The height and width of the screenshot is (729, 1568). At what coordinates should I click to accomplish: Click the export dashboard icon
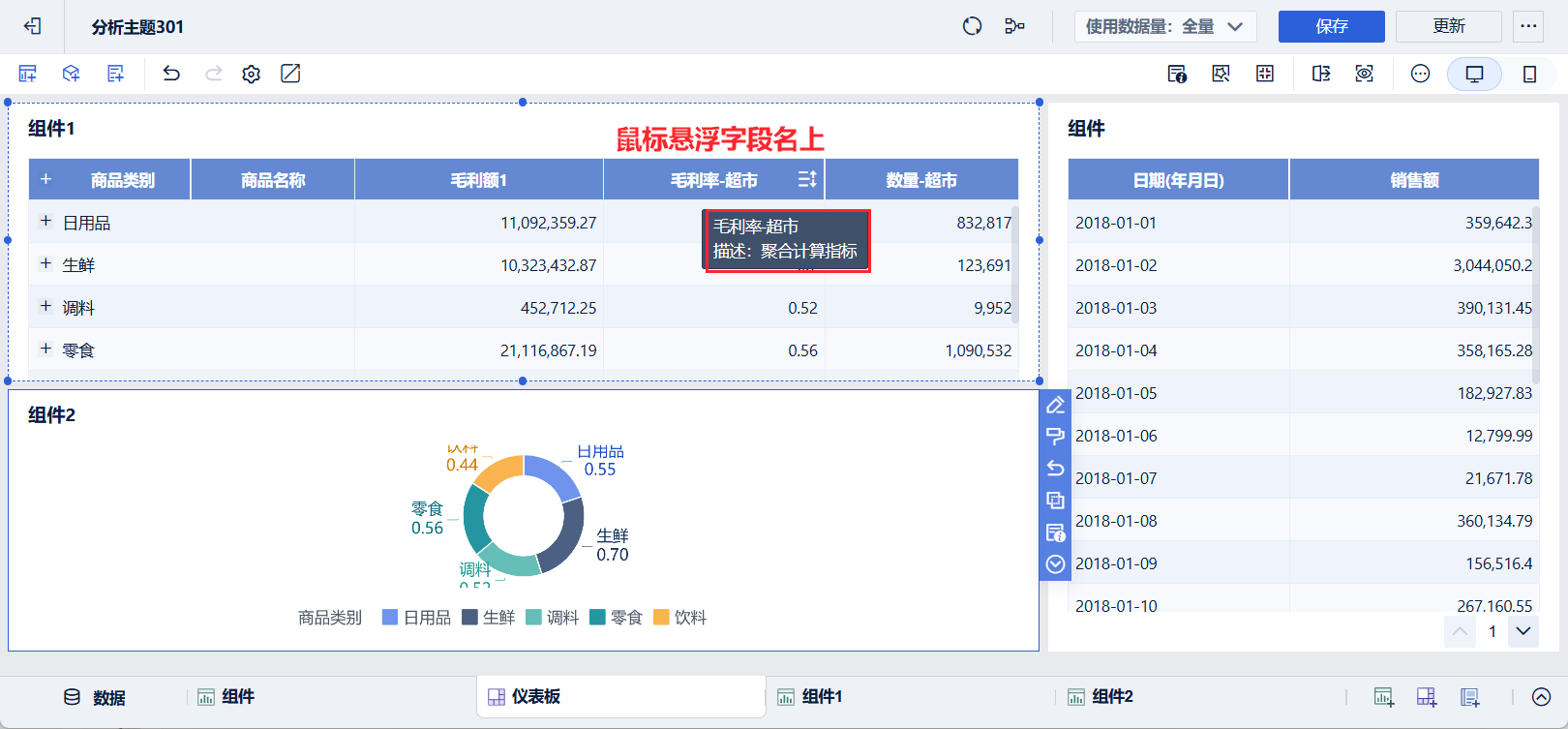pos(1321,74)
